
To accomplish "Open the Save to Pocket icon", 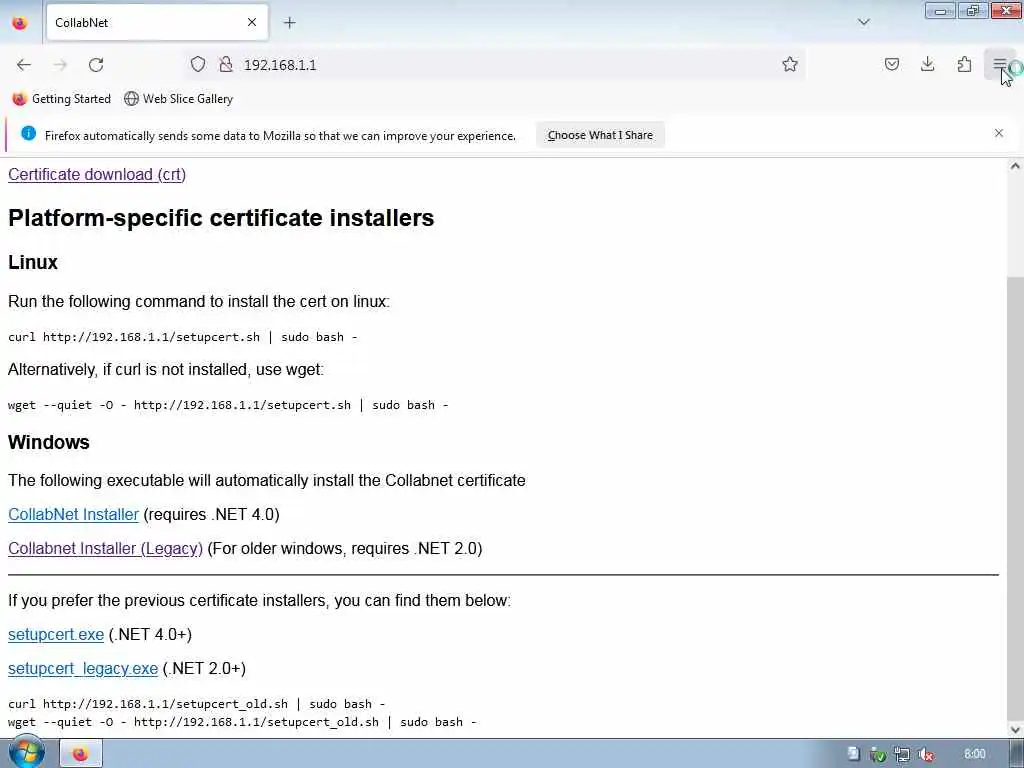I will click(x=891, y=64).
